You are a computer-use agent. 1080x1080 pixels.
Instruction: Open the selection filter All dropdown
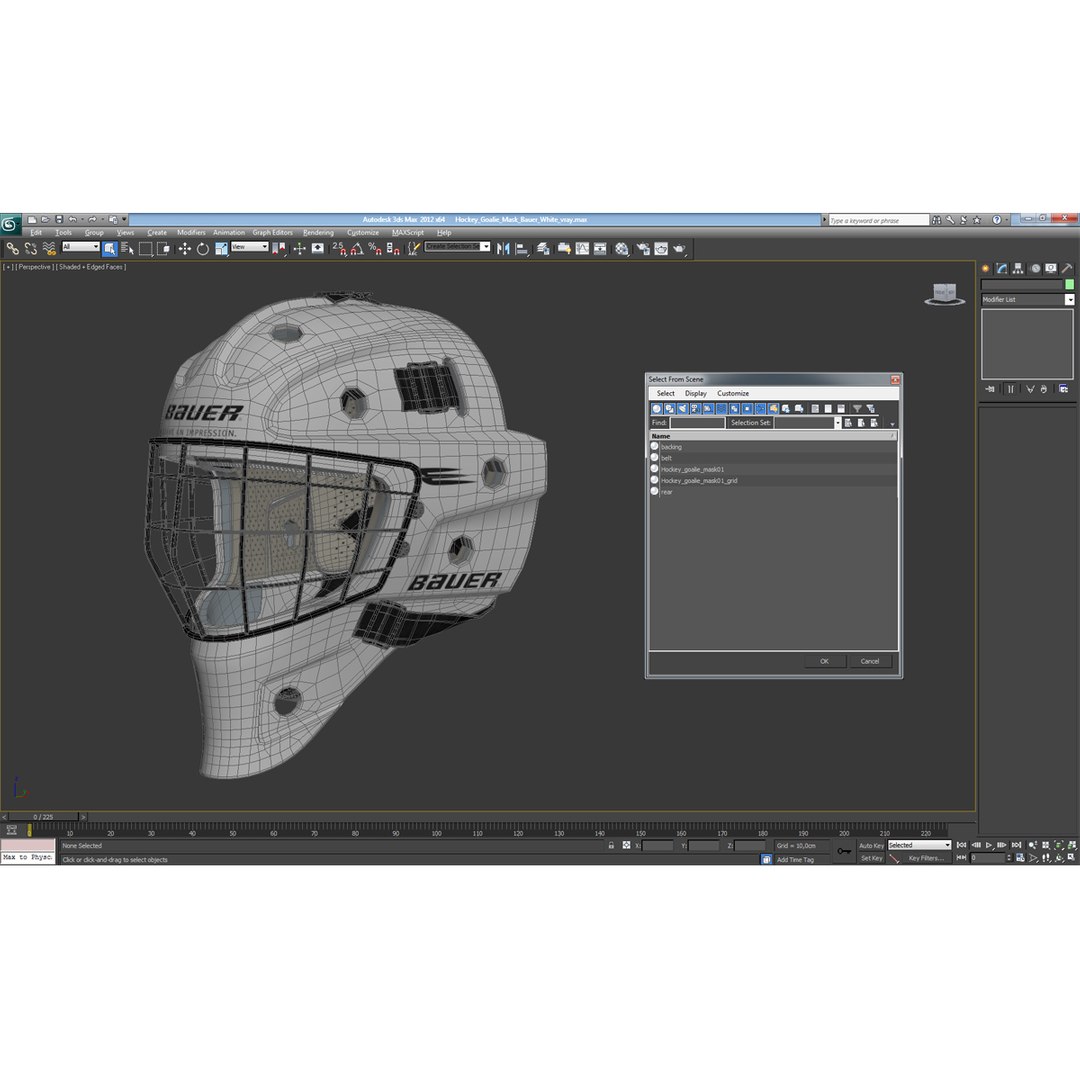point(81,247)
